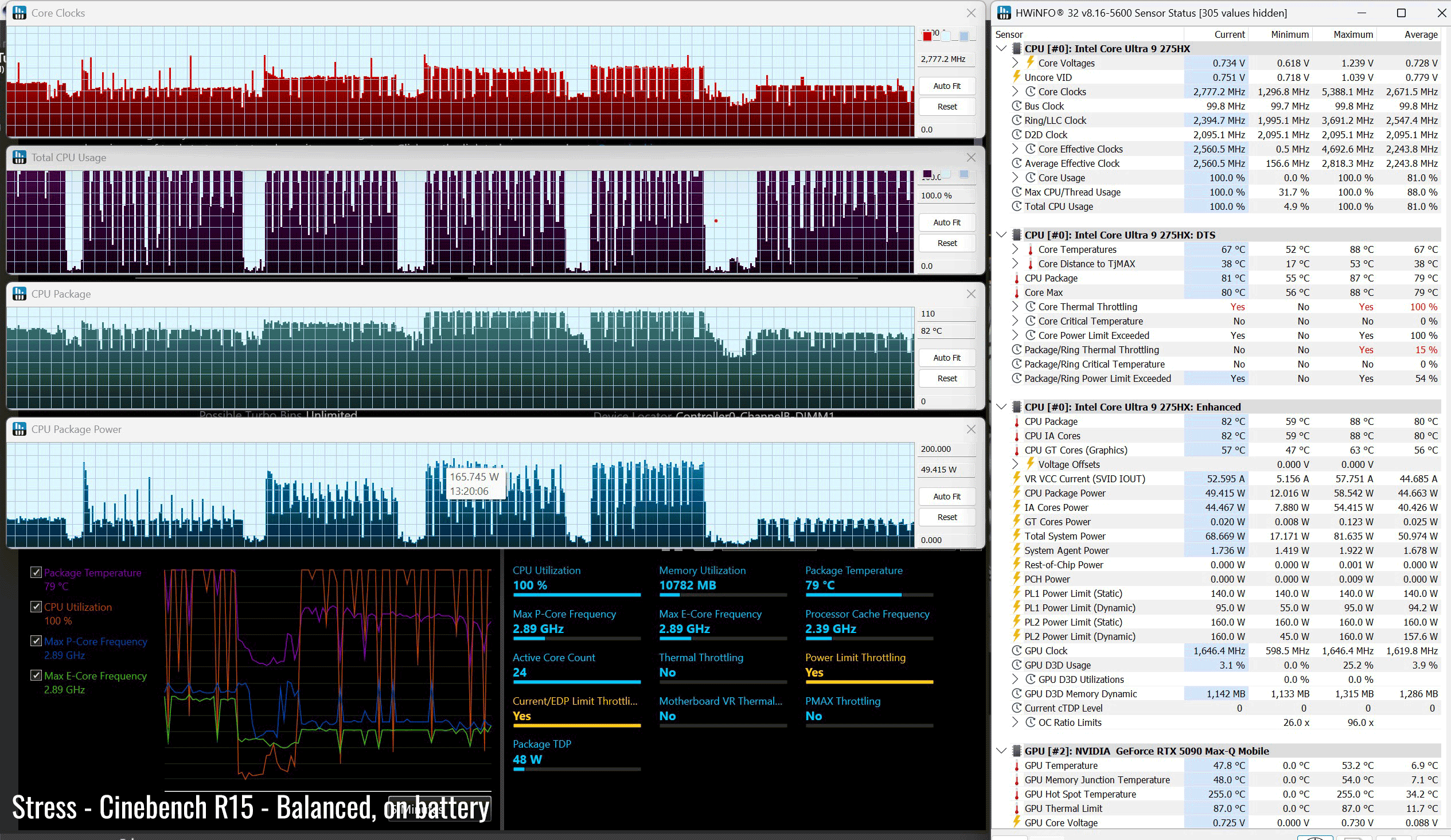Screen dimensions: 1451x840
Task: Select the Core Distance to TjMAX row label
Action: tap(1086, 264)
